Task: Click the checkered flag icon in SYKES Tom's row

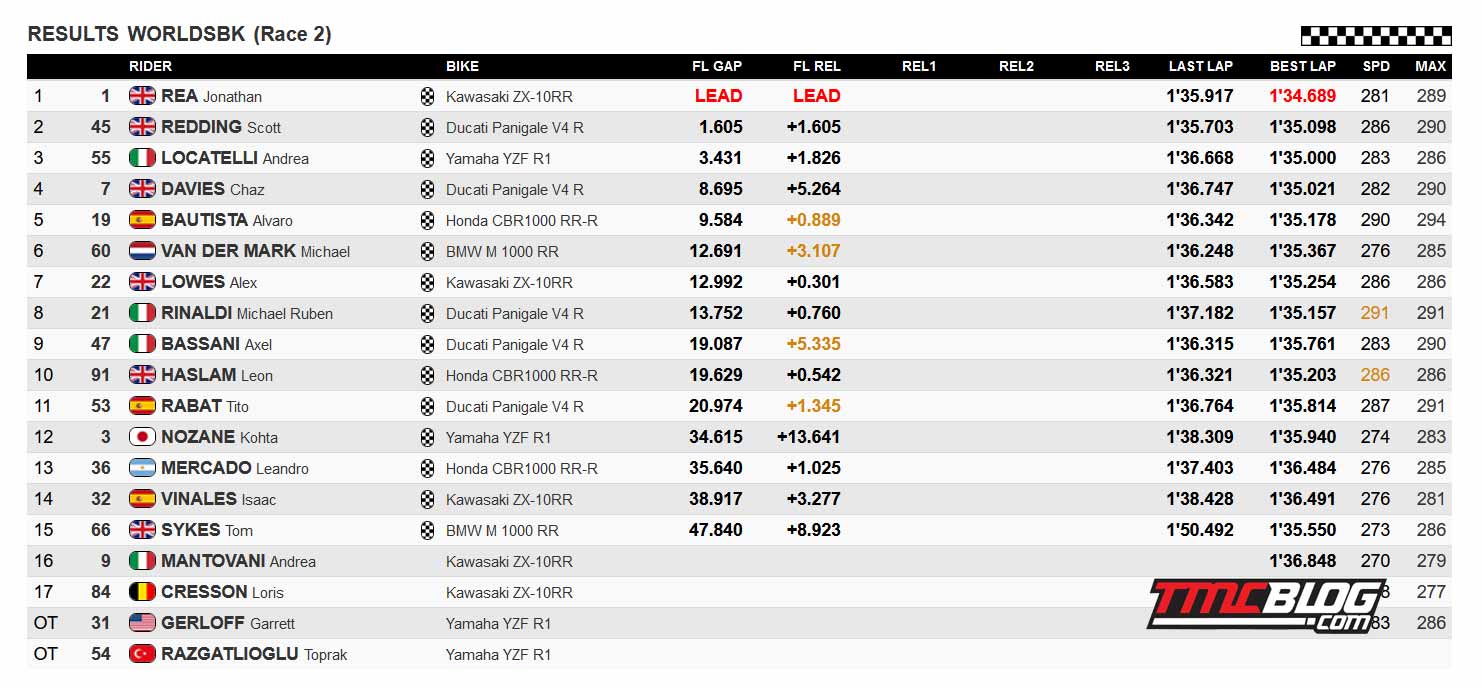Action: (x=428, y=530)
